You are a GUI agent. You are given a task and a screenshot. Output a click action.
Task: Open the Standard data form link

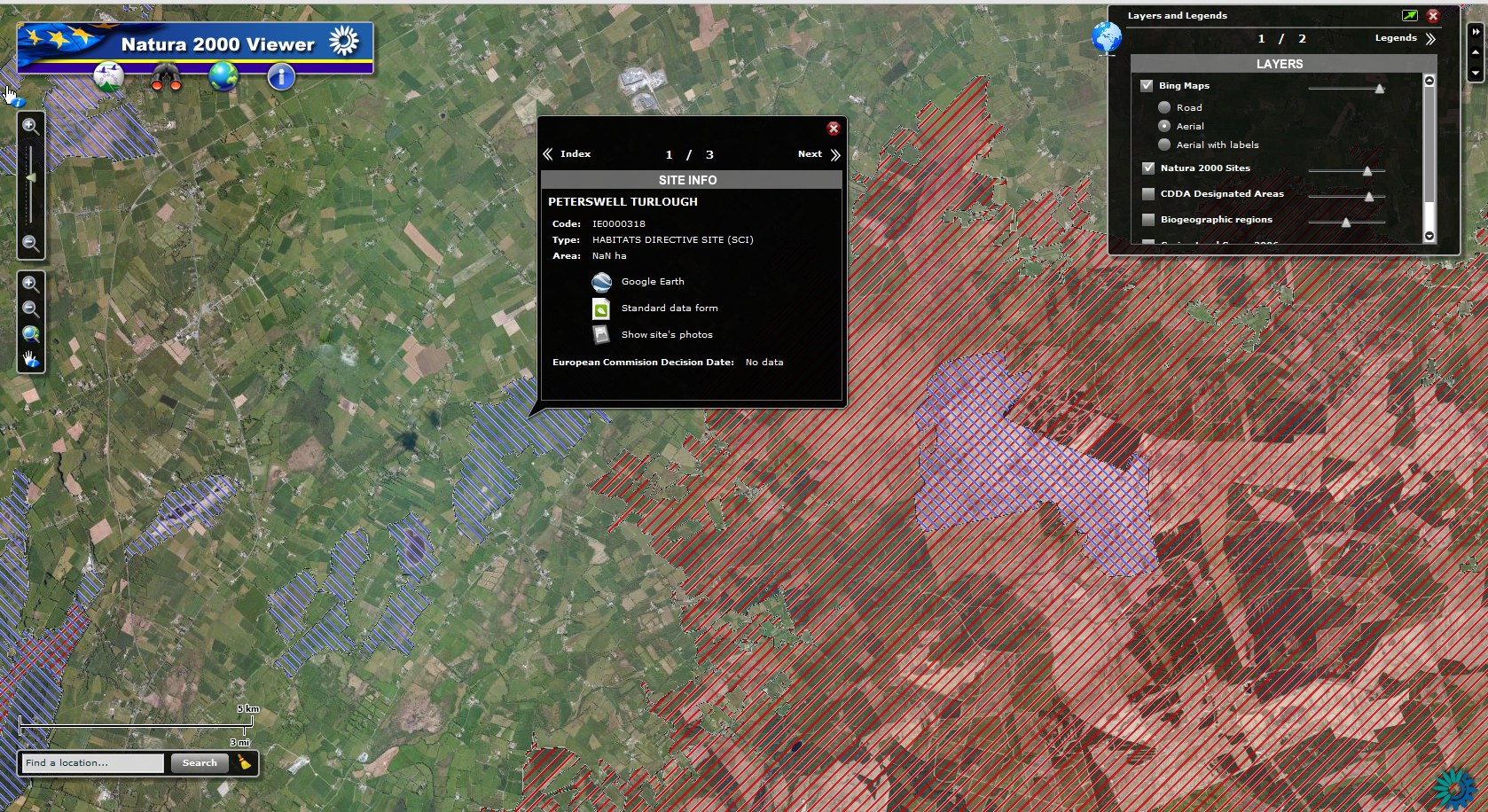(x=670, y=308)
